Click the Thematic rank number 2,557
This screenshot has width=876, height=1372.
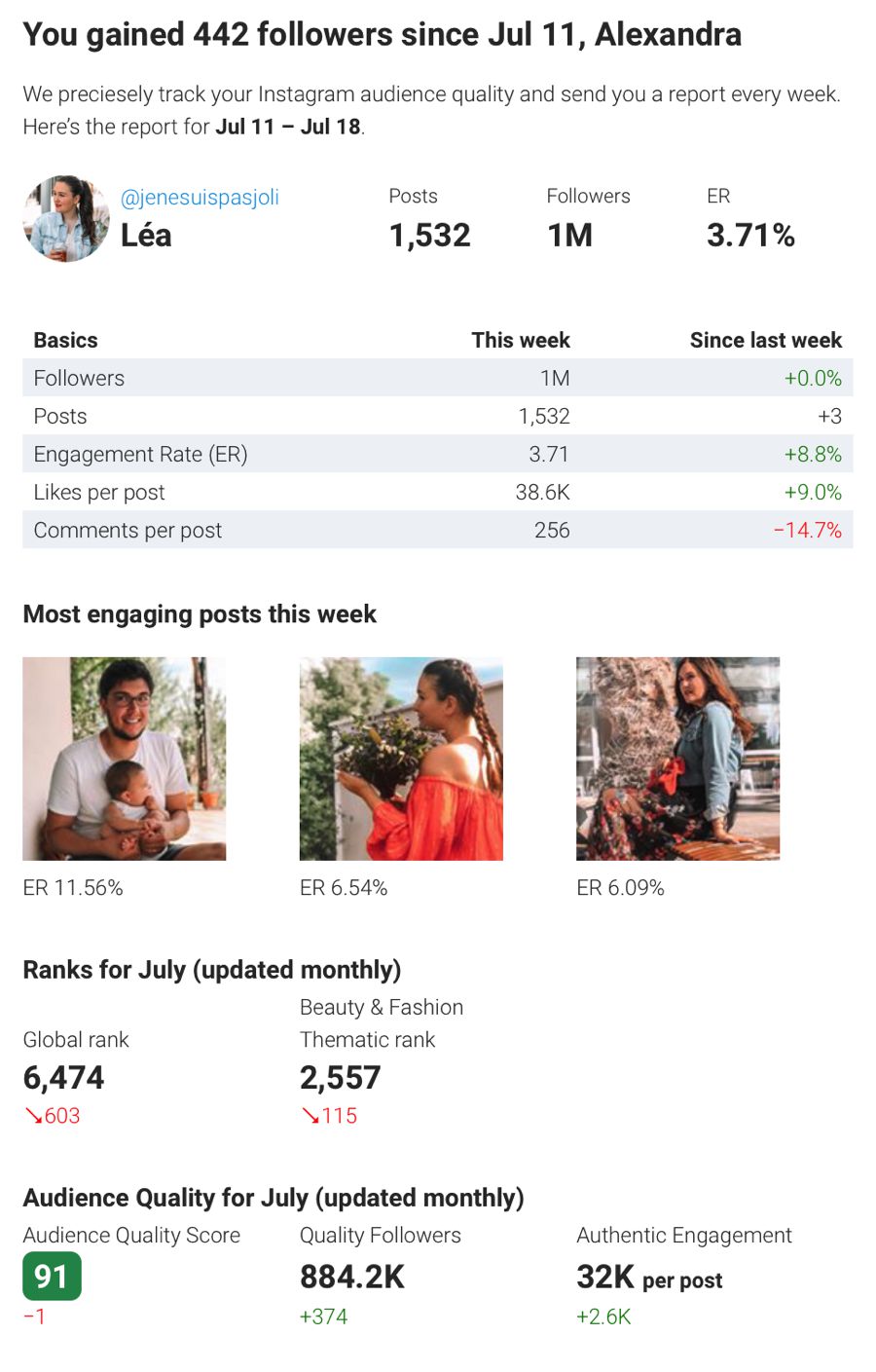[341, 1078]
